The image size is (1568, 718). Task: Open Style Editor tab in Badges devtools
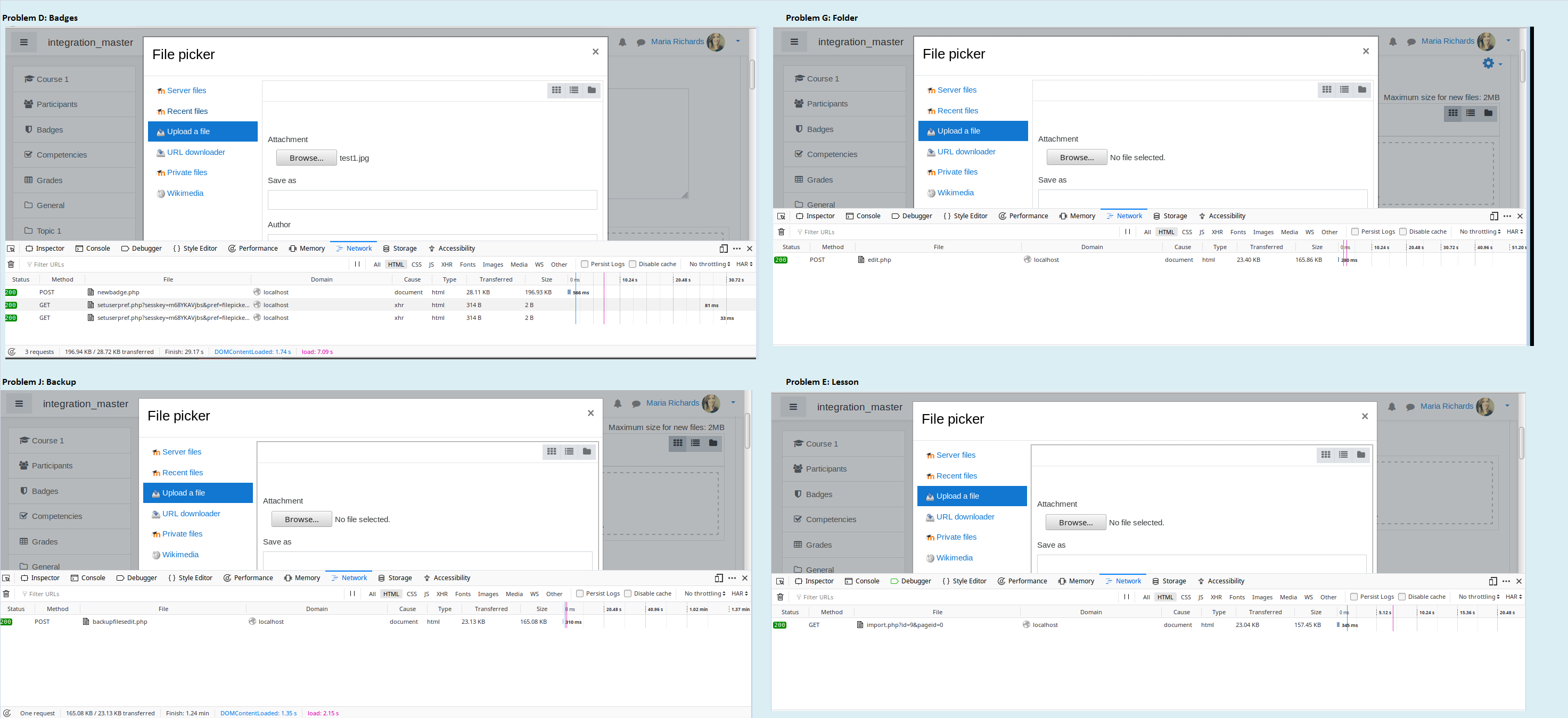pos(195,248)
